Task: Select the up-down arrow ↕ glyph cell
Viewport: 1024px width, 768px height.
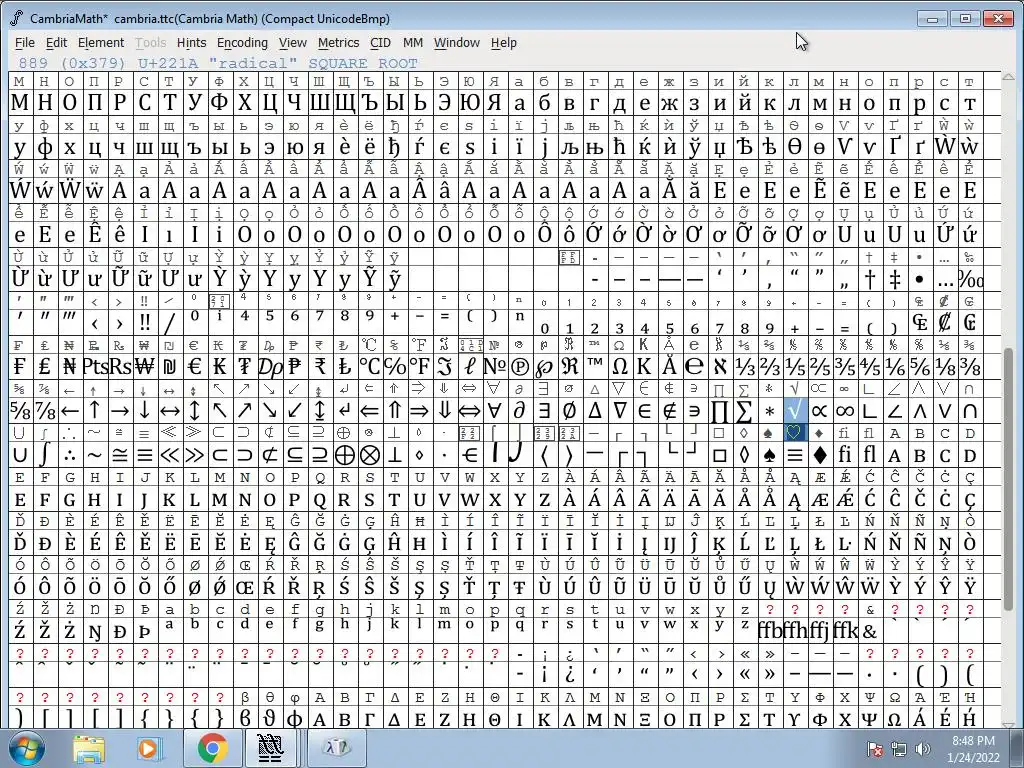Action: coord(195,411)
